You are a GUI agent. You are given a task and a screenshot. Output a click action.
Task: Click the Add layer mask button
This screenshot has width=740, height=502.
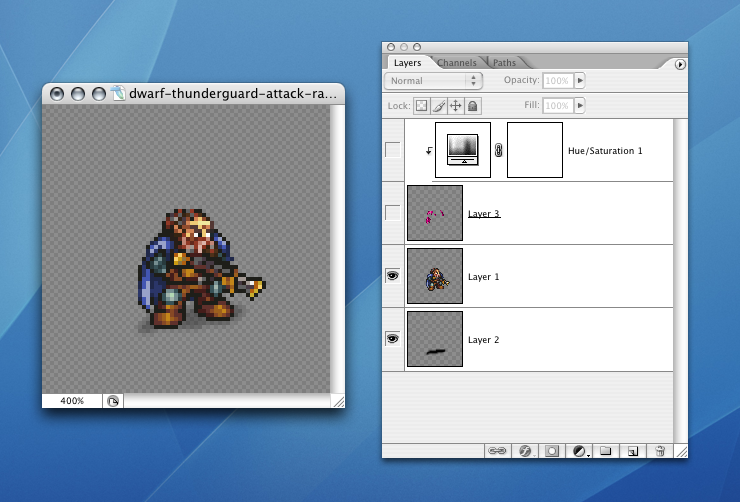click(x=551, y=451)
